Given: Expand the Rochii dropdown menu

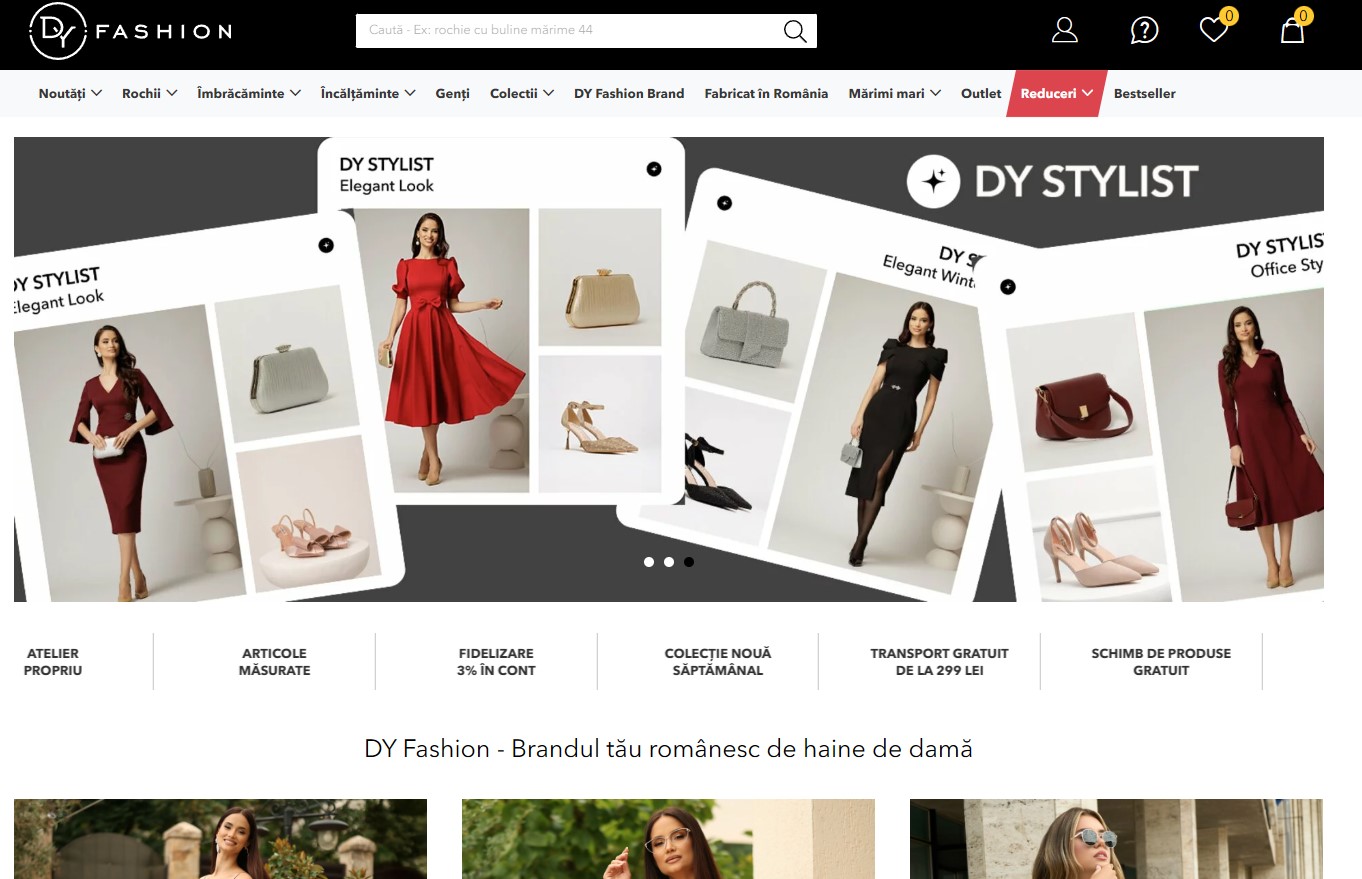Looking at the screenshot, I should click(150, 93).
